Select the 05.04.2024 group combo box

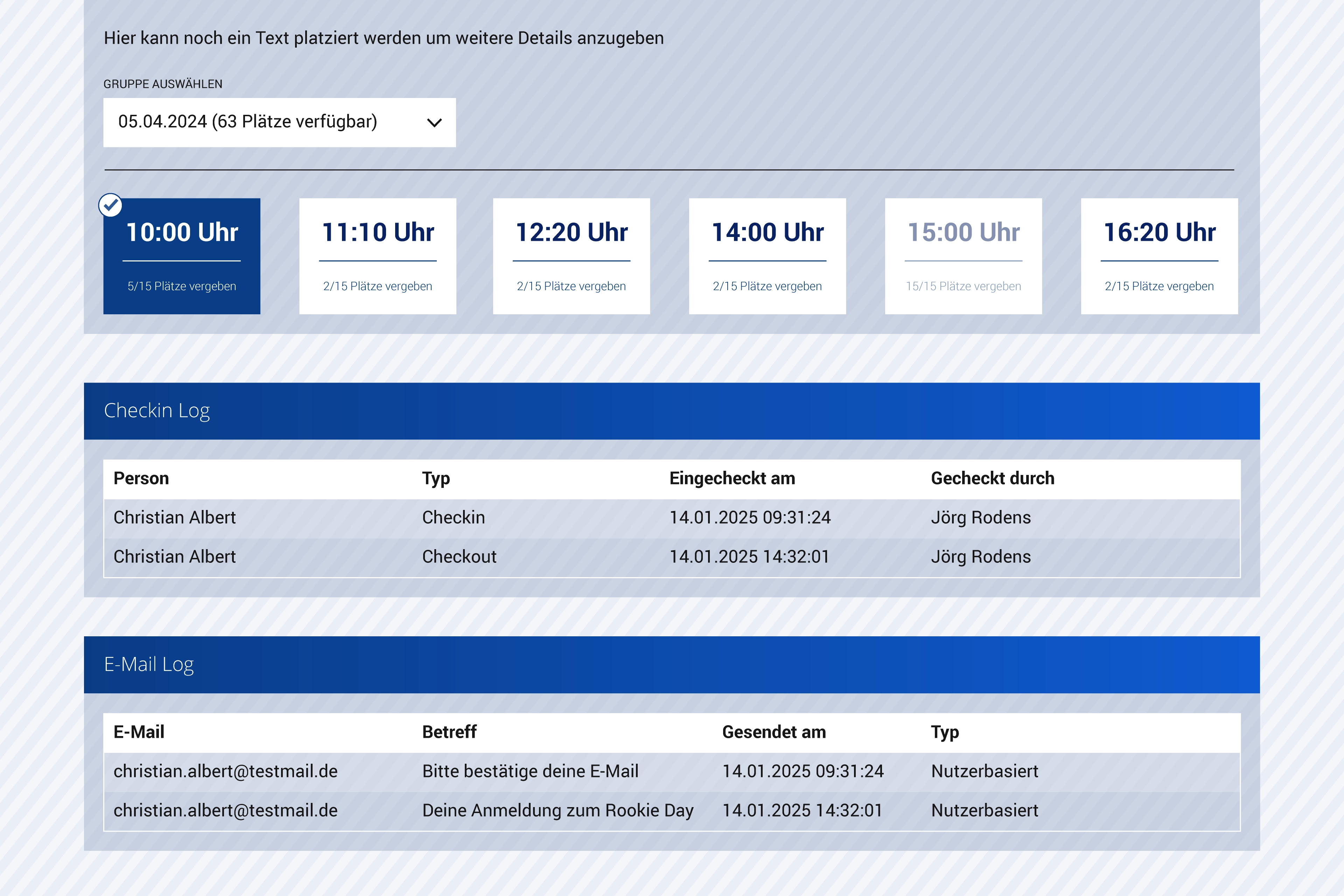[279, 122]
